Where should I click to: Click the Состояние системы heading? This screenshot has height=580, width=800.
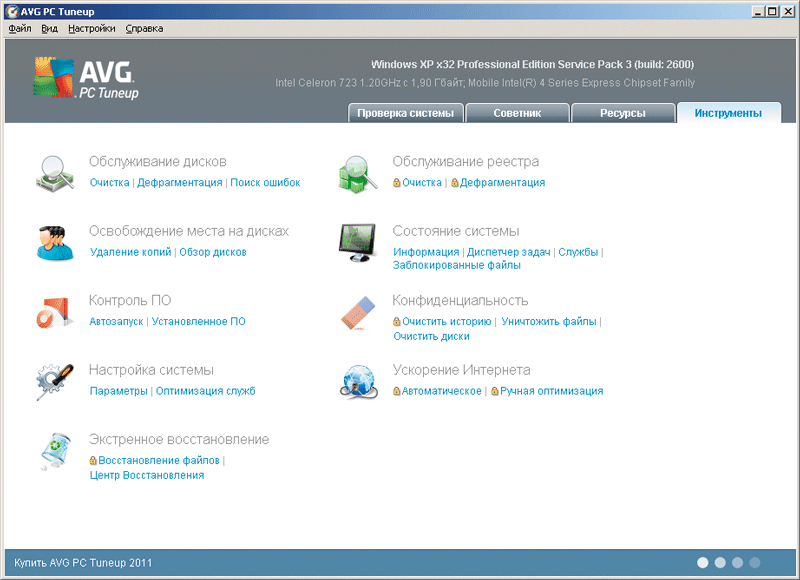[456, 231]
